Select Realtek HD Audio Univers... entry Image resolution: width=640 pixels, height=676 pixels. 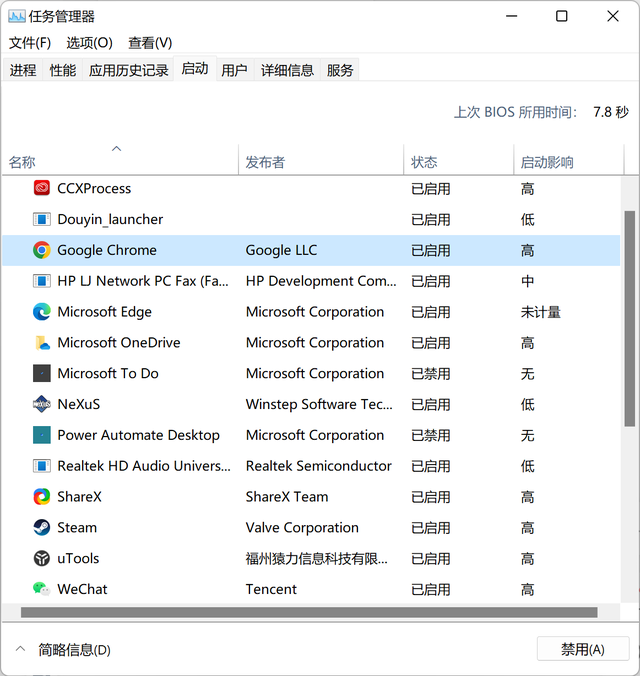(x=144, y=466)
